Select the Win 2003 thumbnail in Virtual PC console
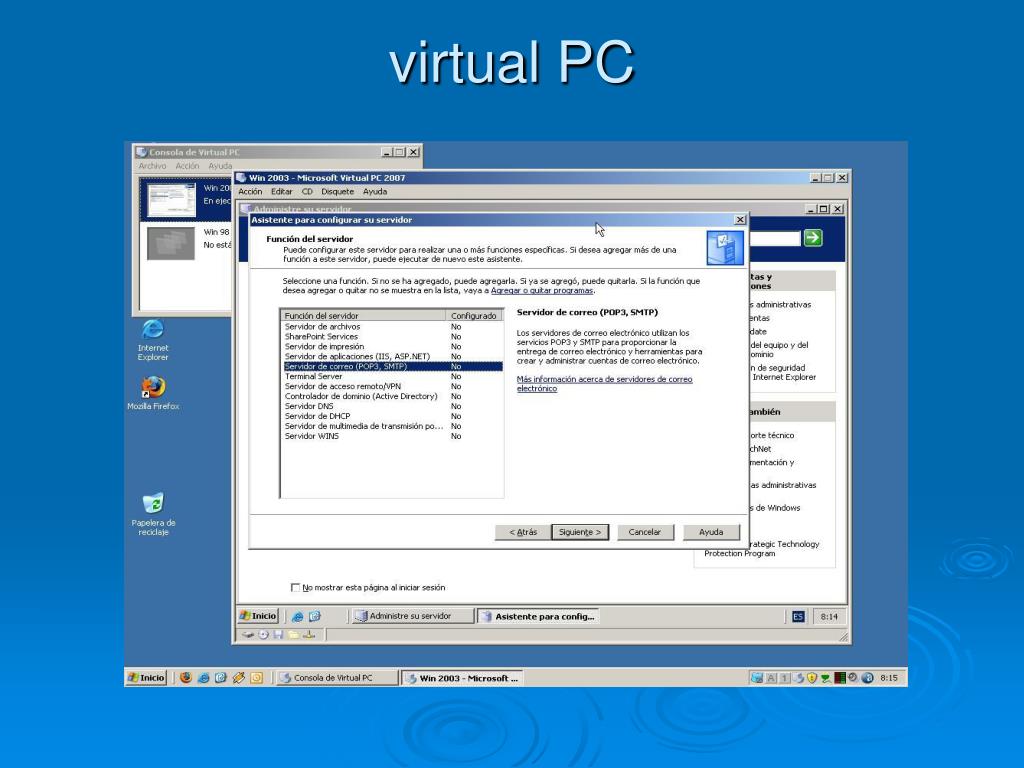Image resolution: width=1024 pixels, height=768 pixels. click(x=171, y=199)
